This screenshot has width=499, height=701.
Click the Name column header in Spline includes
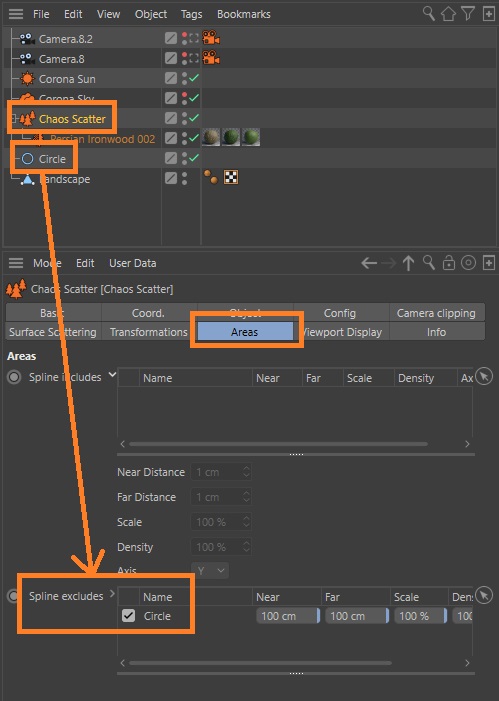click(196, 378)
